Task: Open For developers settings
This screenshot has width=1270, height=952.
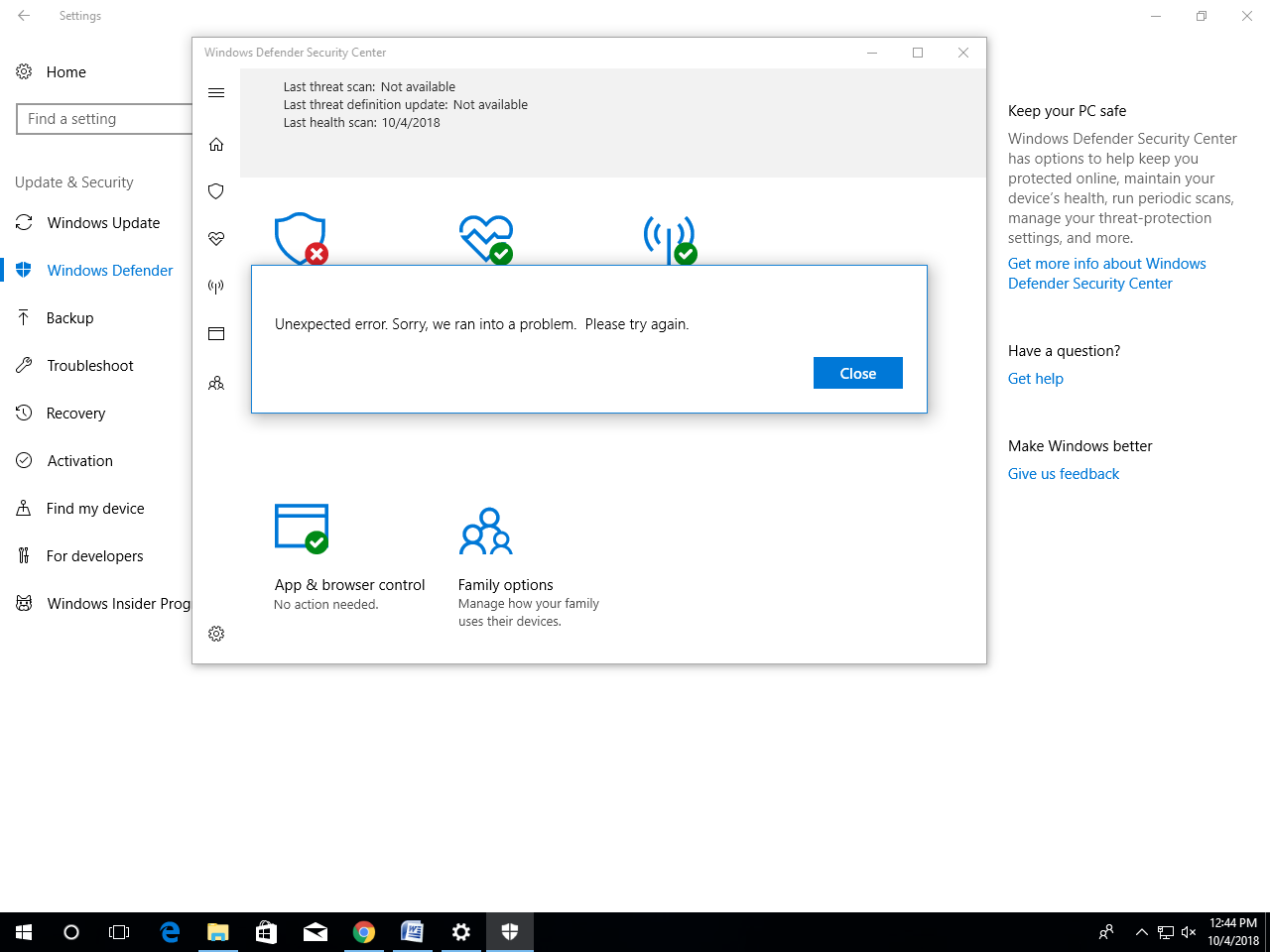Action: tap(95, 556)
